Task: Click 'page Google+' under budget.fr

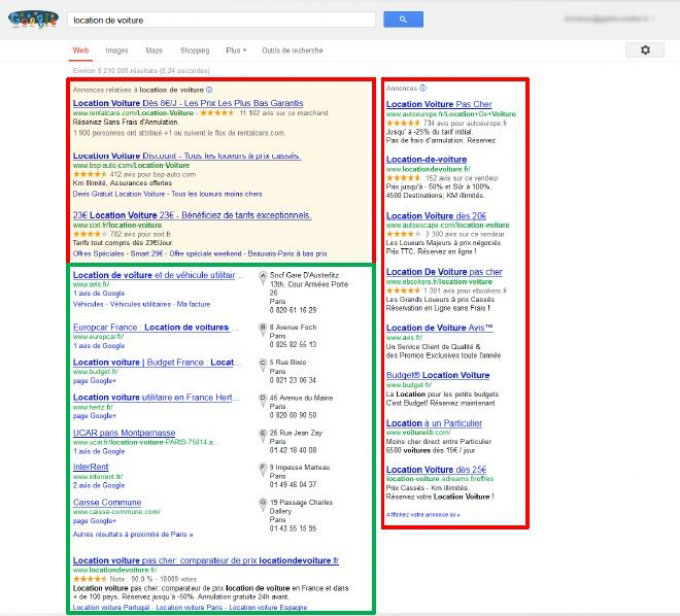Action: (x=95, y=380)
